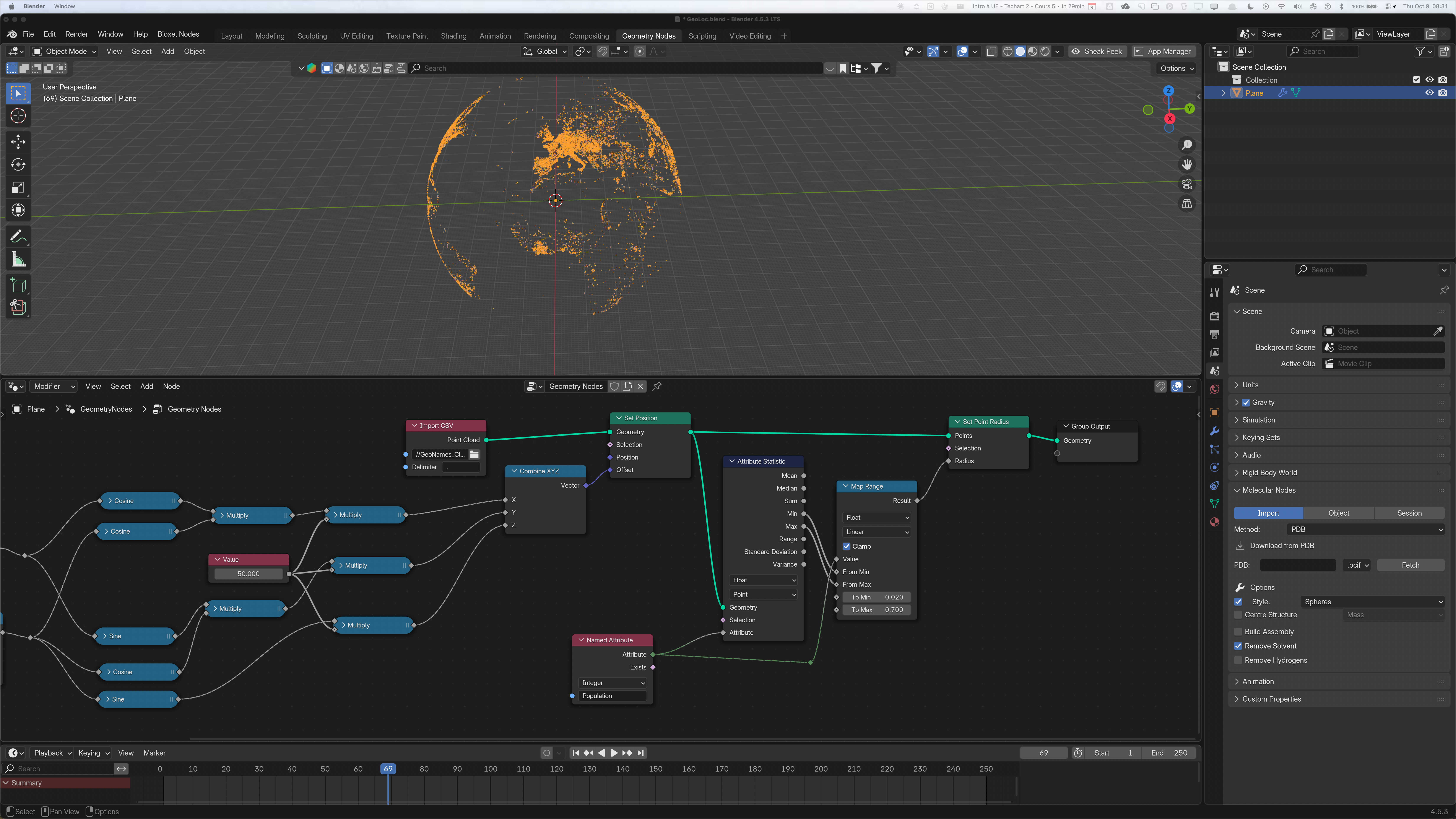Viewport: 1456px width, 819px height.
Task: Click the Options button in the viewport header
Action: [x=1177, y=68]
